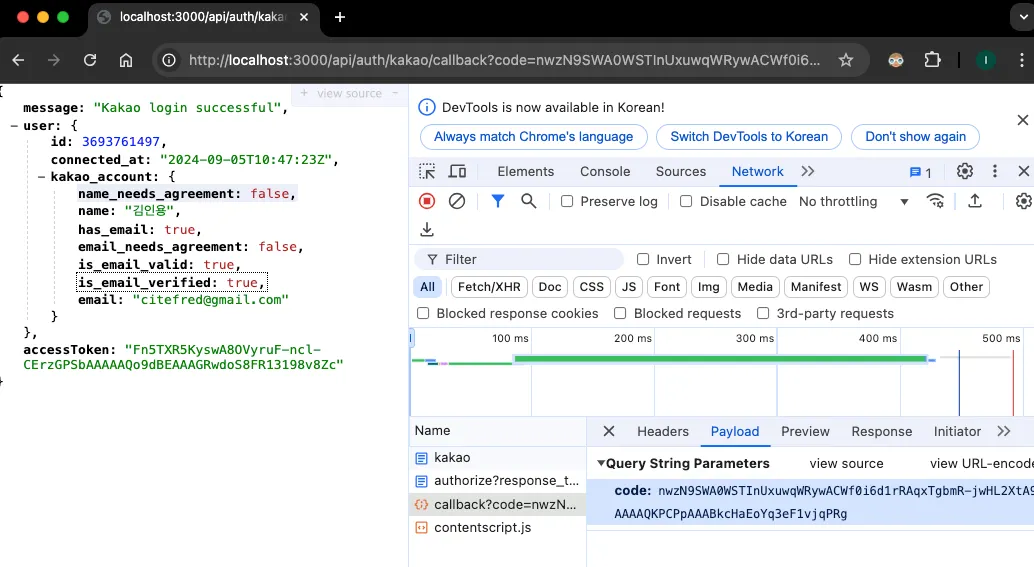1034x567 pixels.
Task: Collapse the Query String Parameters section
Action: (601, 464)
